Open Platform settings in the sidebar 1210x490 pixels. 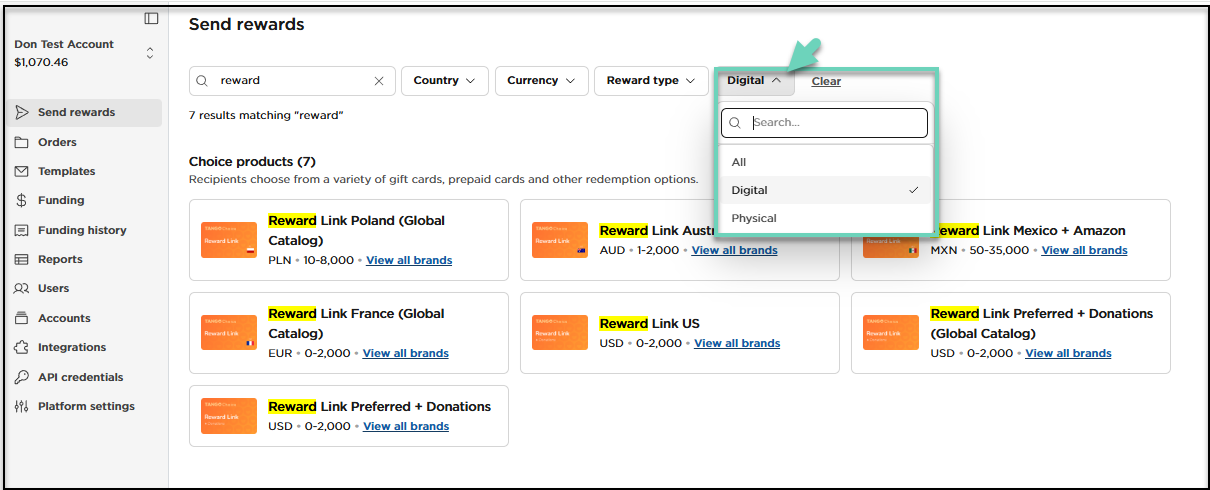pyautogui.click(x=86, y=406)
